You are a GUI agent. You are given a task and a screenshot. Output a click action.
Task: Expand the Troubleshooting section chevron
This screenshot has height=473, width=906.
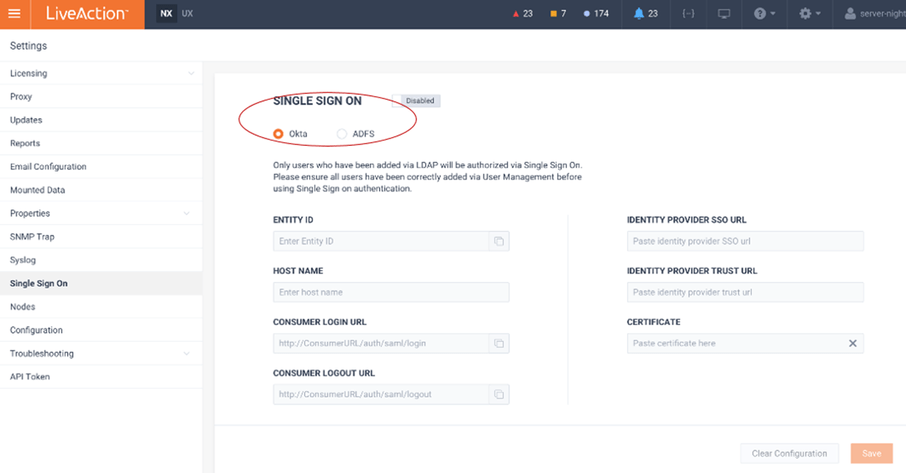pos(187,353)
